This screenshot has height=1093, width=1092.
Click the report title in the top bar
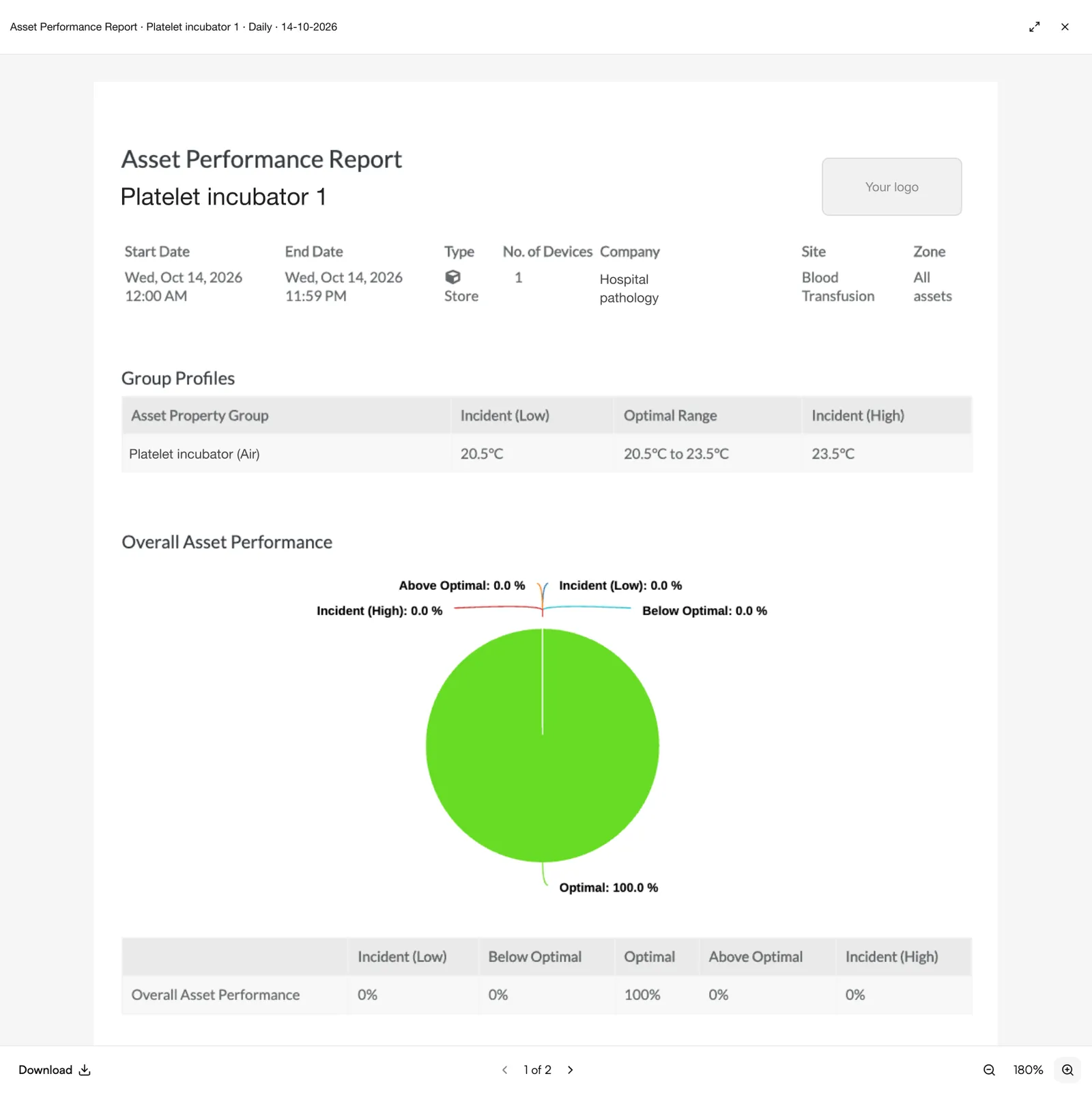point(173,27)
